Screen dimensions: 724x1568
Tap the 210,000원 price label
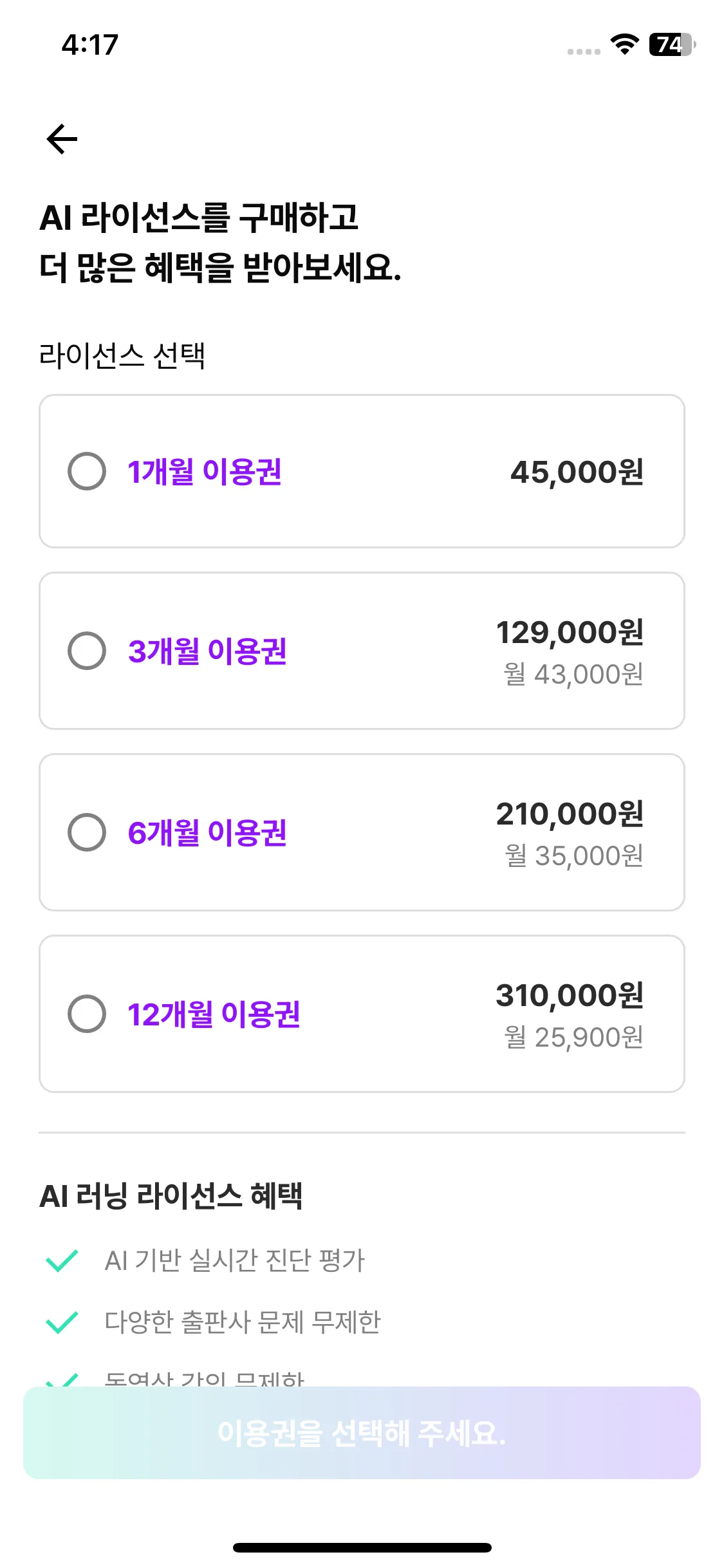coord(570,814)
